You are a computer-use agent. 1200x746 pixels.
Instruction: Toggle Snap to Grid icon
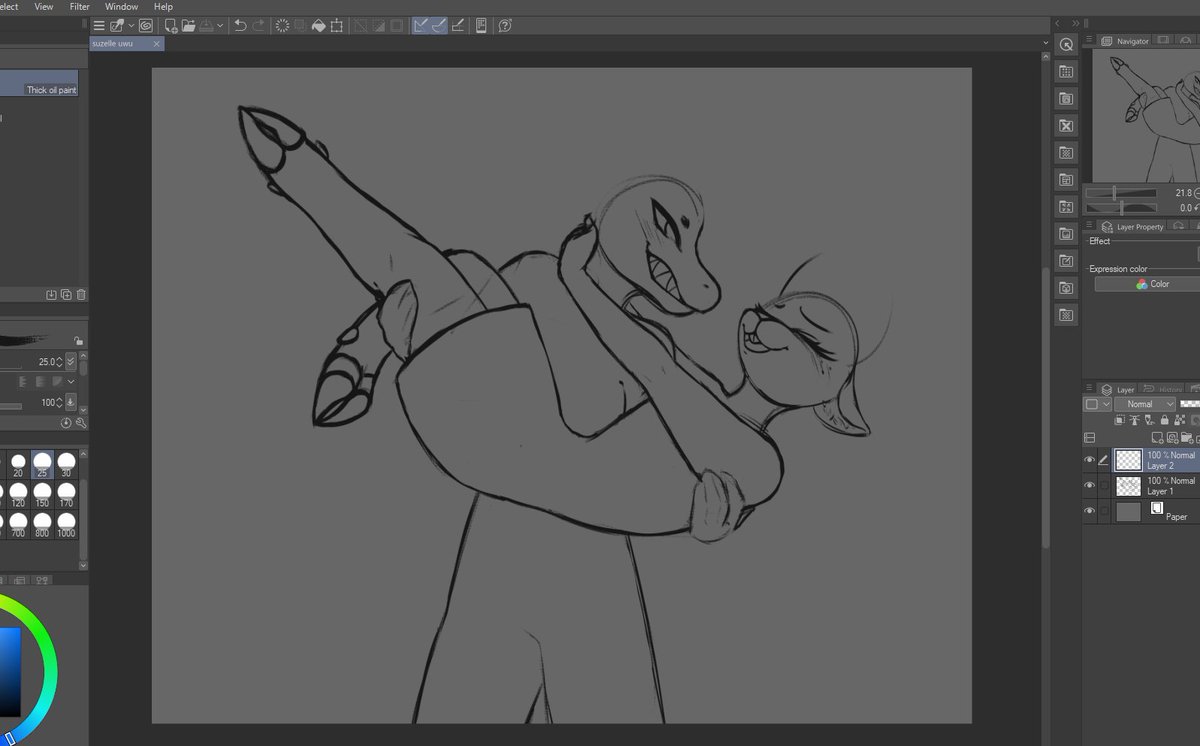click(458, 25)
